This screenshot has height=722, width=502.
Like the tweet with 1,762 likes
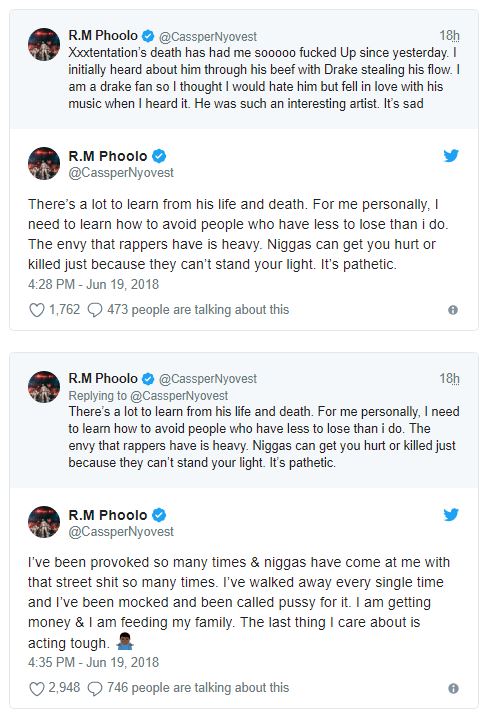[37, 310]
